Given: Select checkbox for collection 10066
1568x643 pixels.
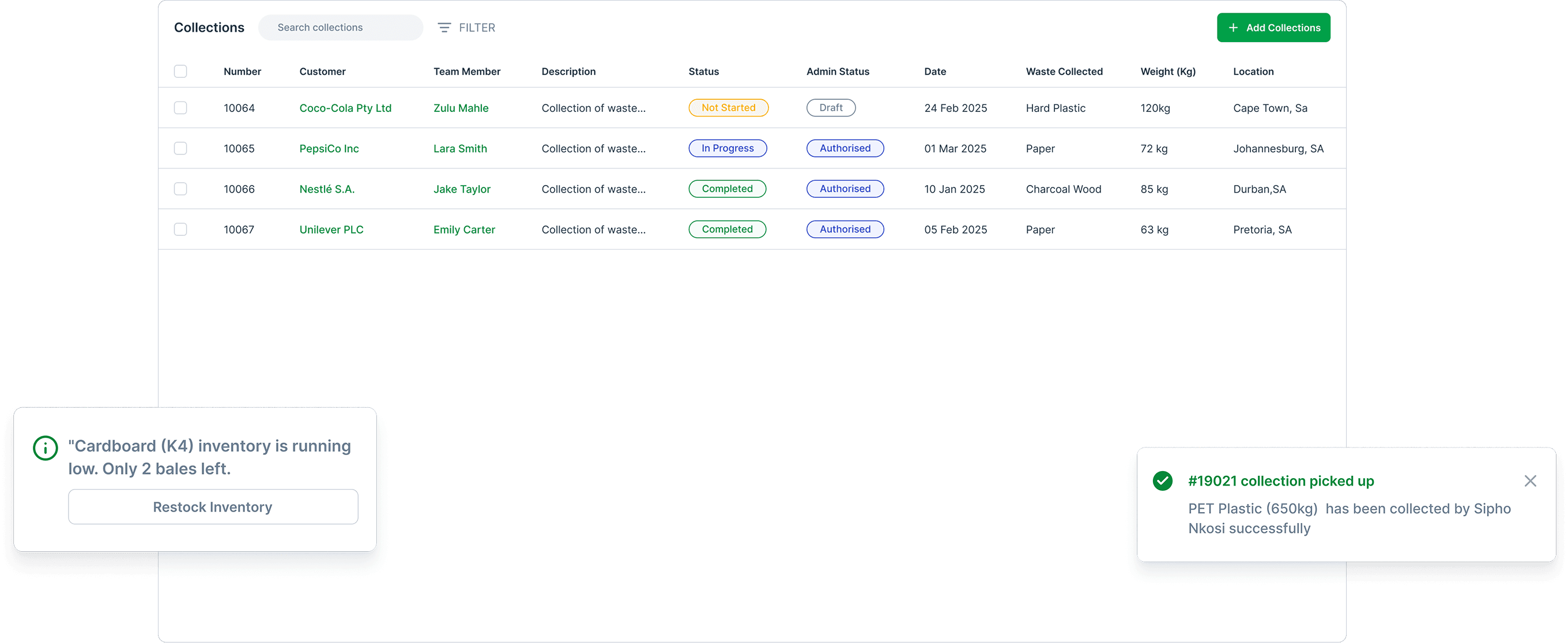Looking at the screenshot, I should (x=180, y=189).
